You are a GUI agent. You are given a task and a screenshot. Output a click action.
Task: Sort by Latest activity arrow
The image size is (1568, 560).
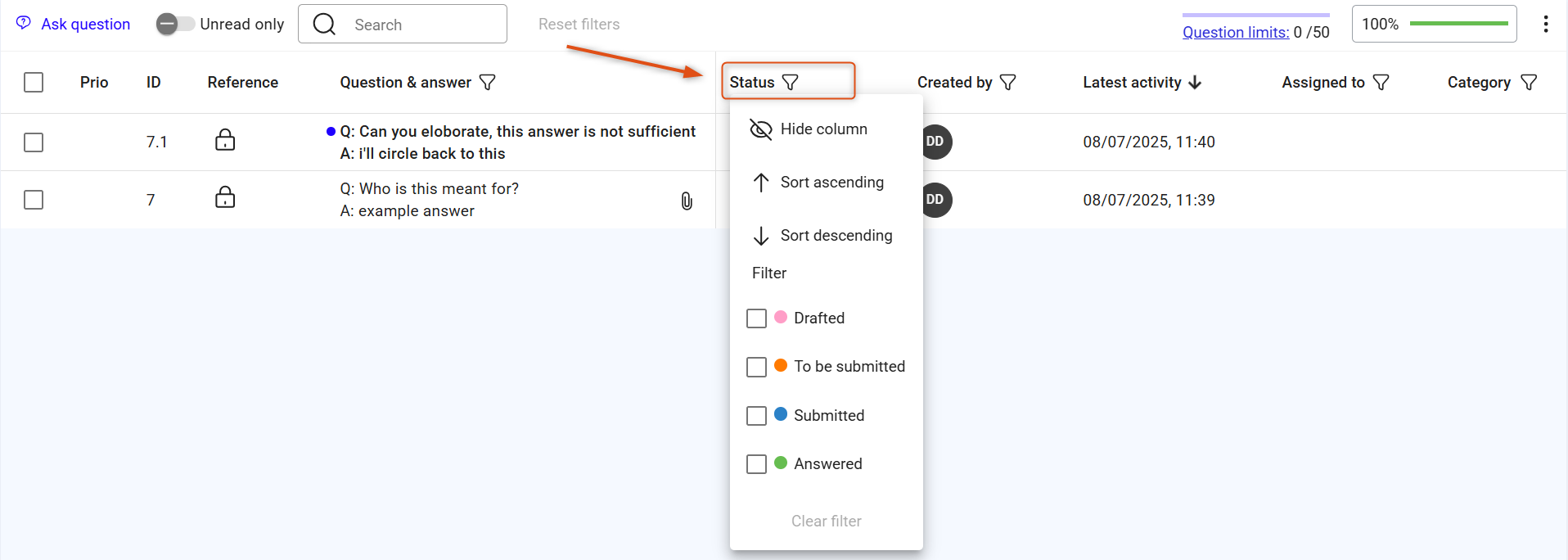(1195, 82)
